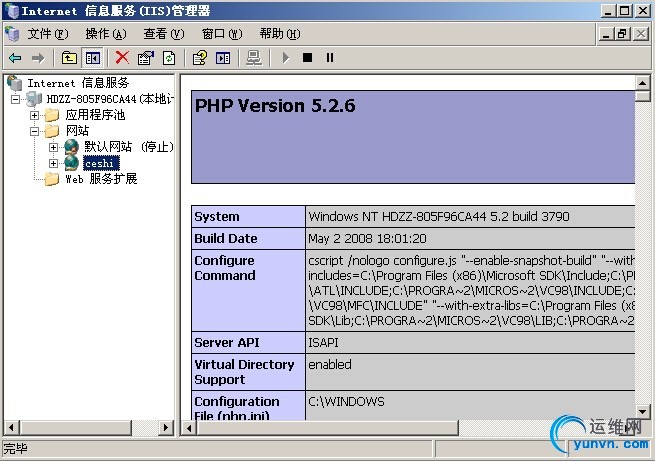Click the Server API value ISAPI
The height and width of the screenshot is (461, 655).
point(323,342)
